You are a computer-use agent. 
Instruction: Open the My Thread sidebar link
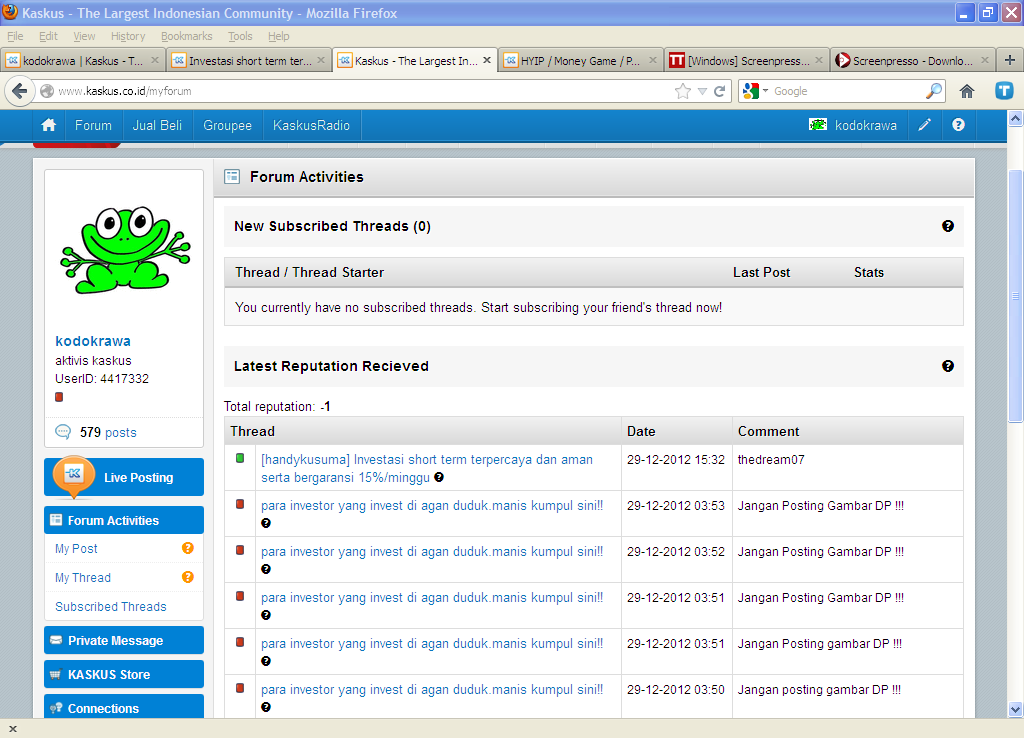tap(83, 577)
